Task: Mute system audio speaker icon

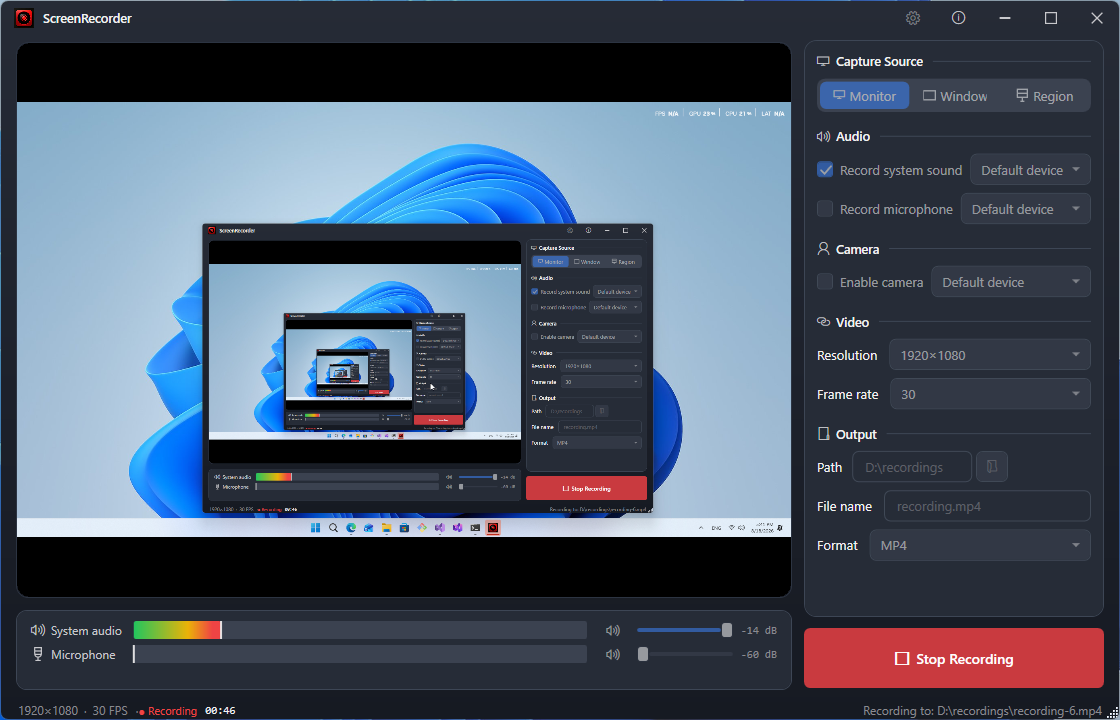Action: point(613,631)
